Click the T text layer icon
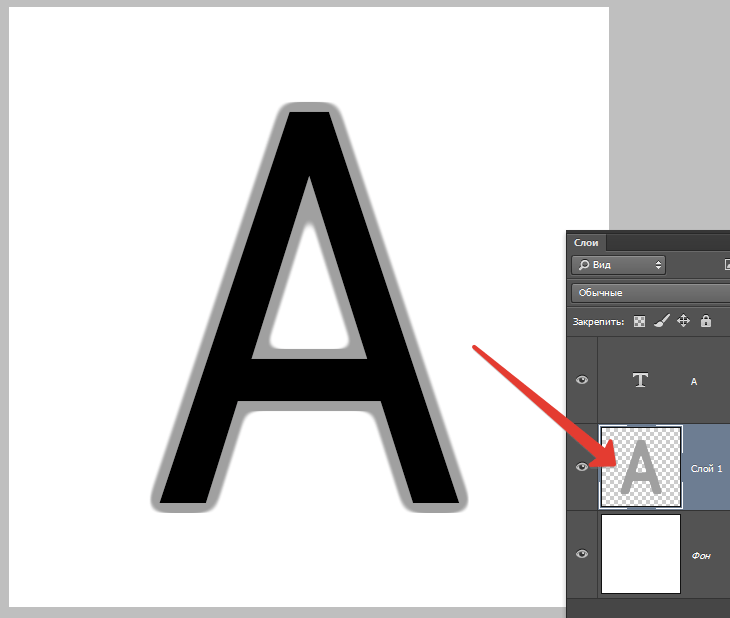This screenshot has width=730, height=618. 640,380
